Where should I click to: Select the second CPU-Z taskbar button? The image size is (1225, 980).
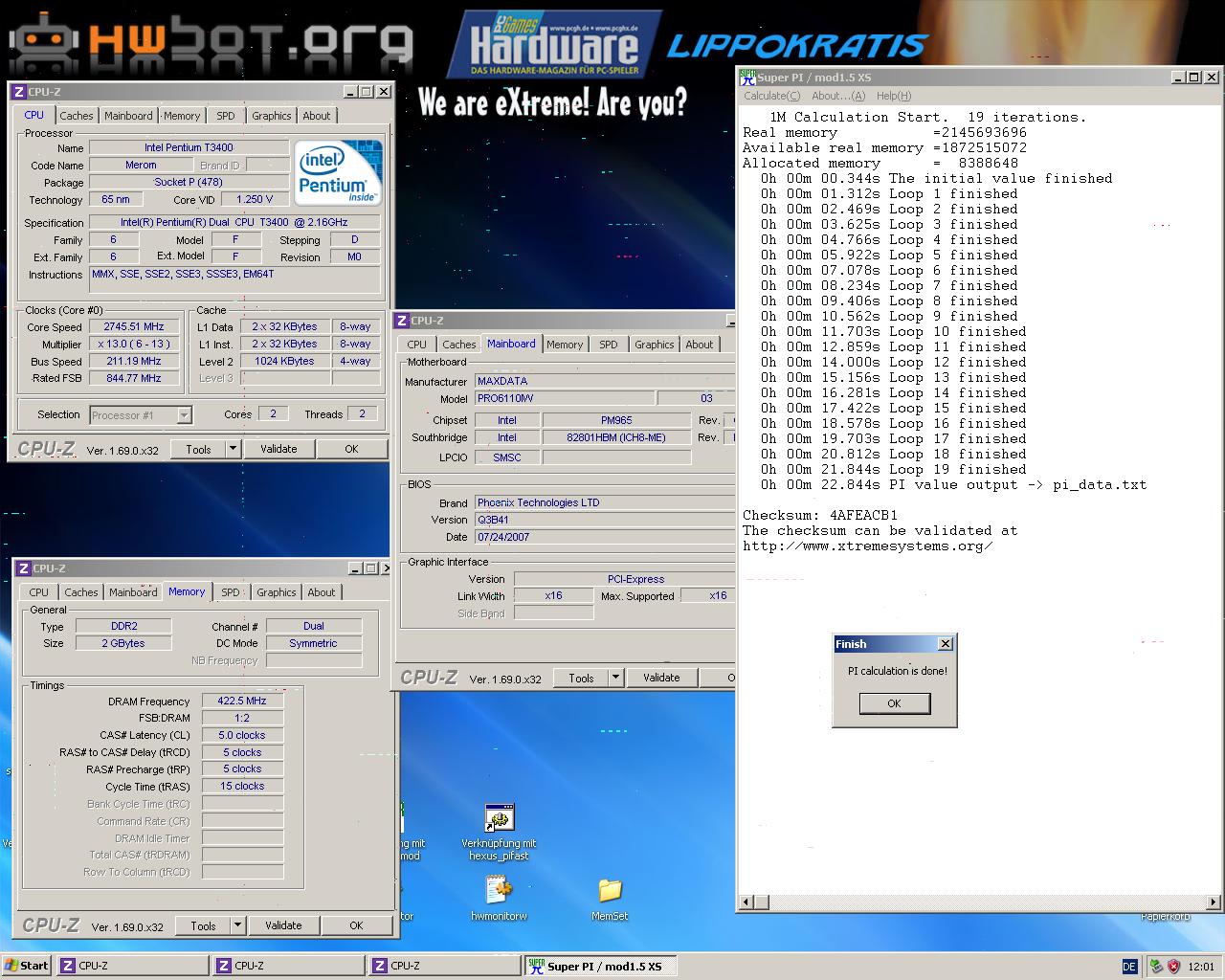pyautogui.click(x=288, y=966)
